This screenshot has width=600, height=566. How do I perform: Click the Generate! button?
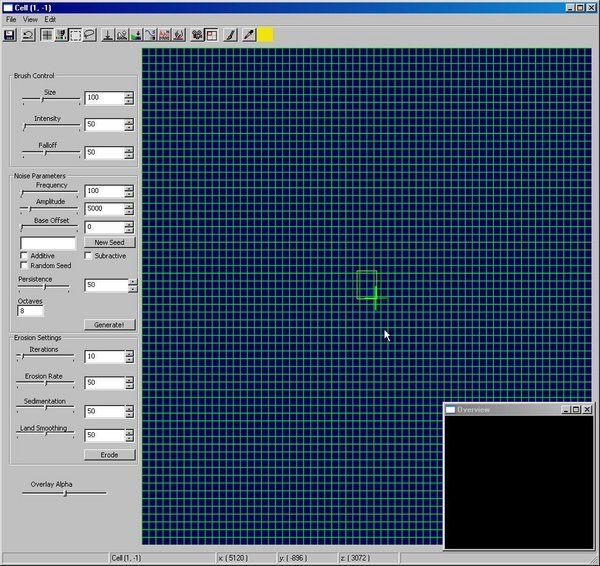[109, 325]
